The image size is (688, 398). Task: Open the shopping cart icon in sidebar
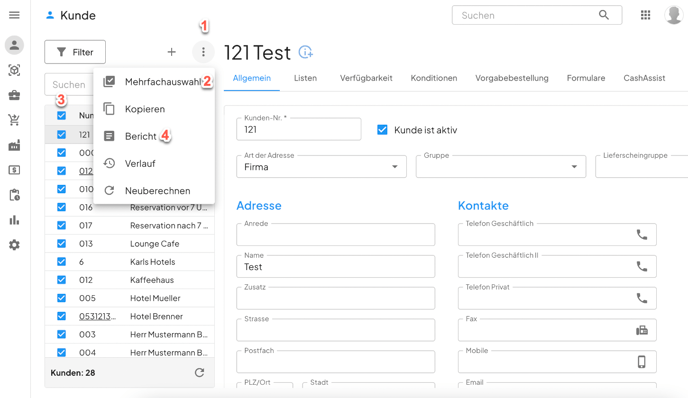14,120
